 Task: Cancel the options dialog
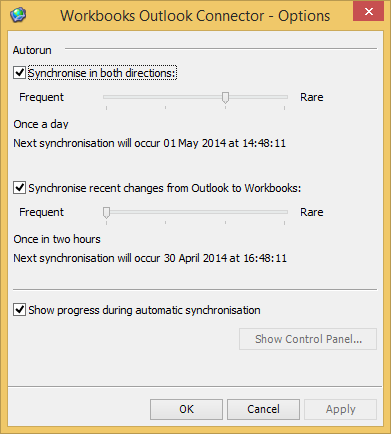pyautogui.click(x=263, y=409)
